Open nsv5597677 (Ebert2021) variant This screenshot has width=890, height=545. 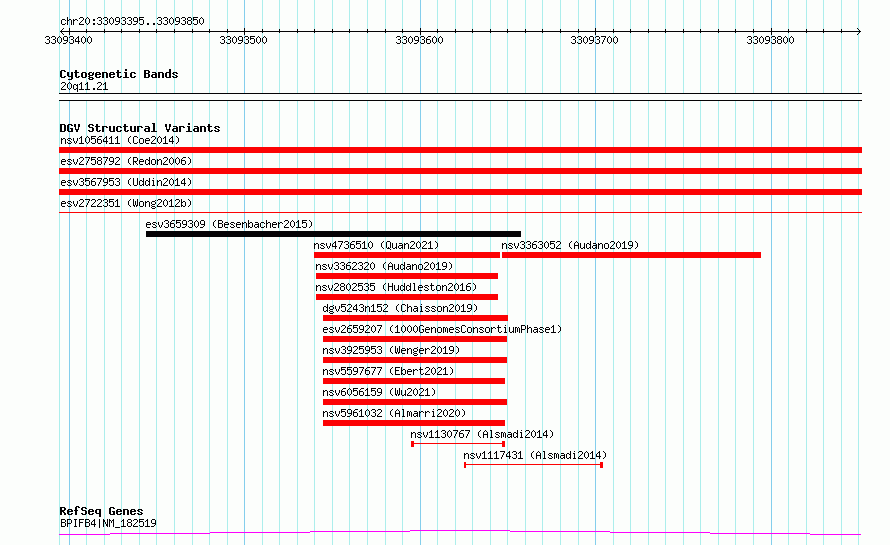point(388,371)
